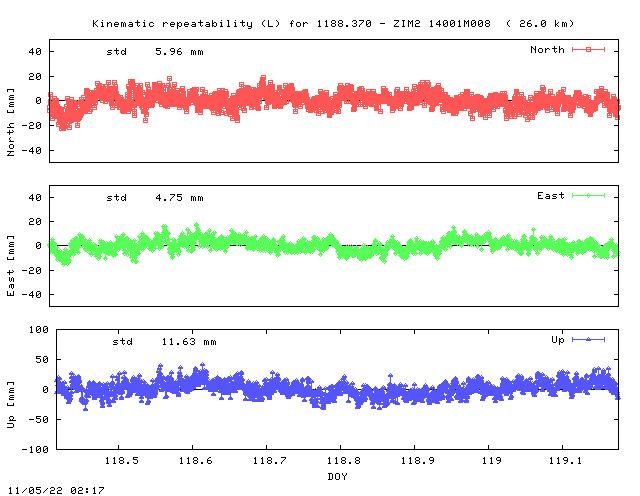Screen dimensions: 640x496
Task: Click the red North legend marker
Action: click(588, 50)
